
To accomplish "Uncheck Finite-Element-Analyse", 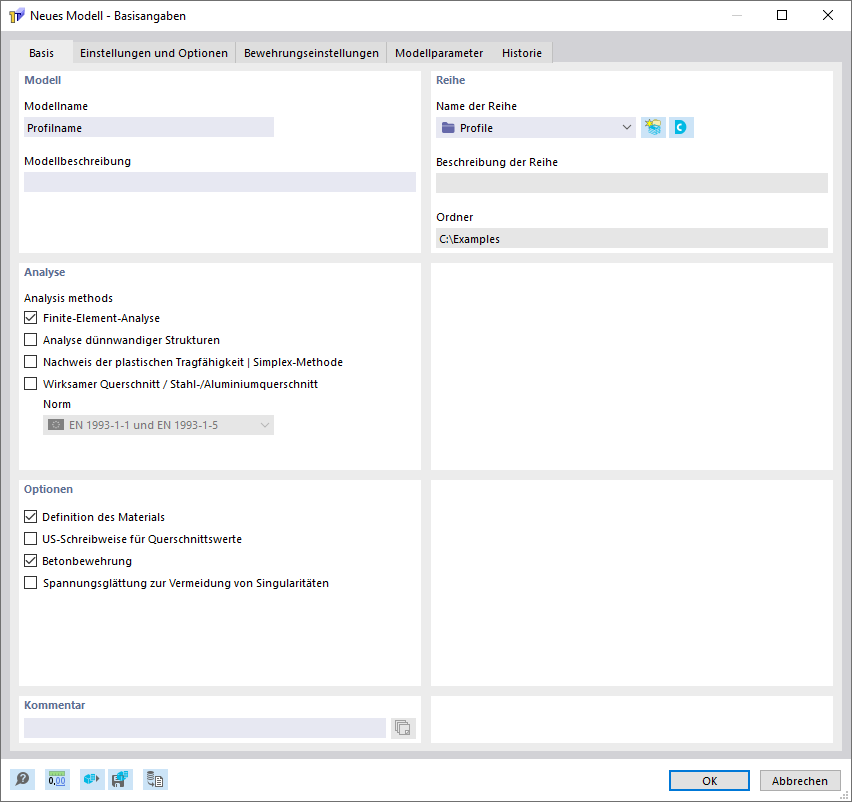I will tap(30, 318).
